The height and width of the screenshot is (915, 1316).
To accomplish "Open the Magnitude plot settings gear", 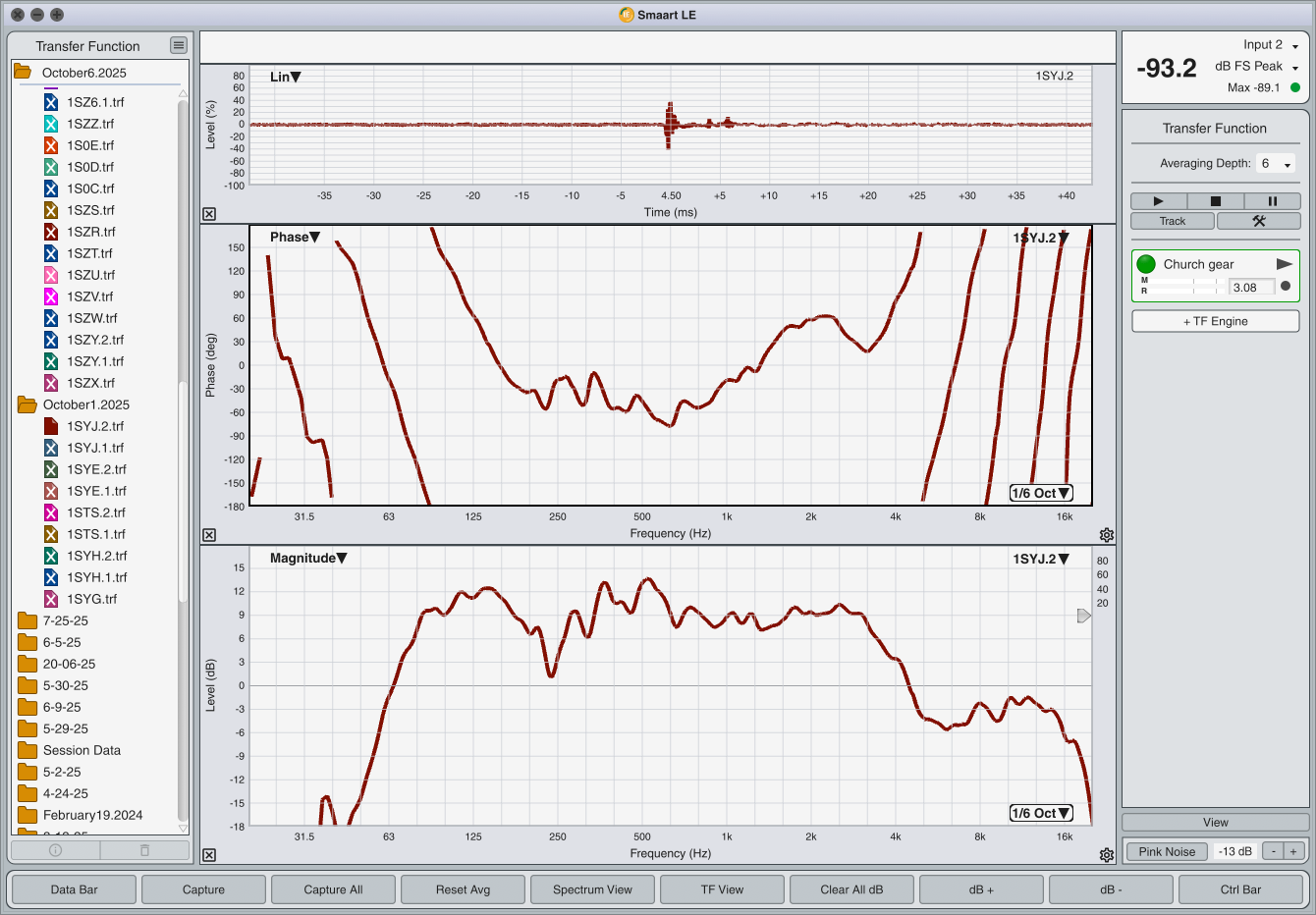I will [1107, 855].
